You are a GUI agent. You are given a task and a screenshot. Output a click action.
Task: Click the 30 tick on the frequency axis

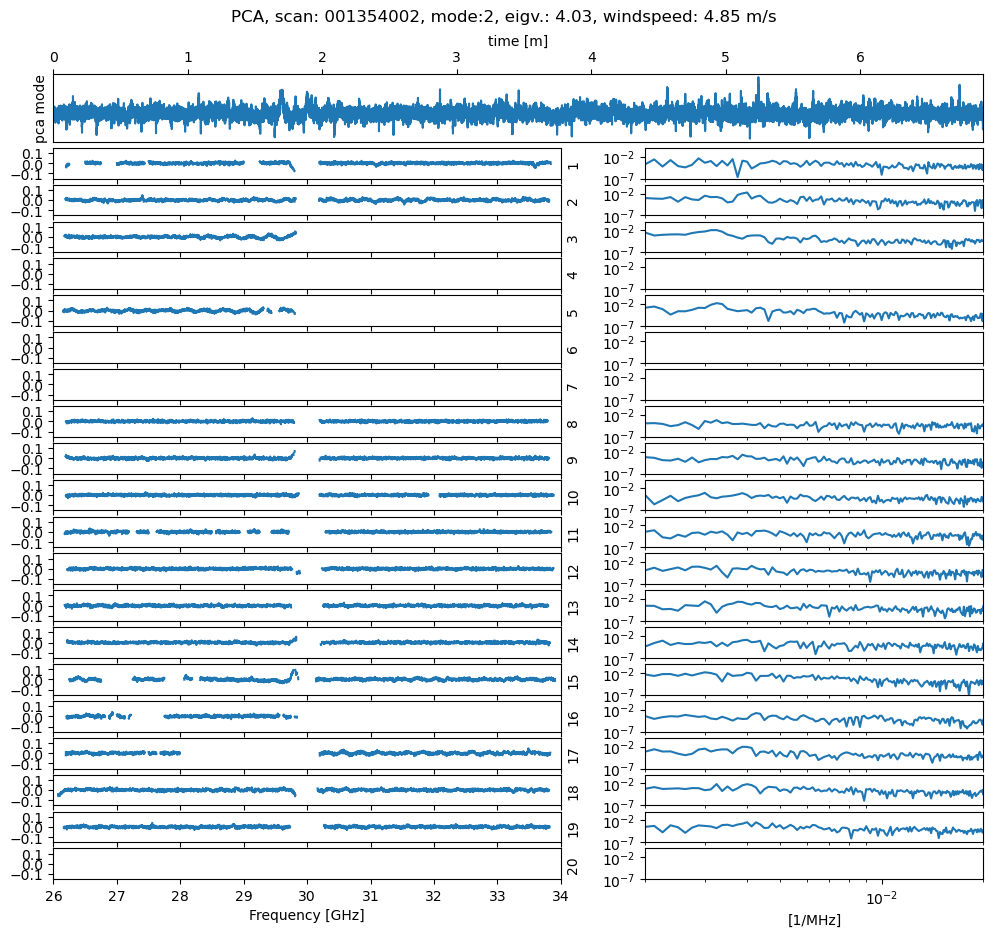click(x=307, y=894)
